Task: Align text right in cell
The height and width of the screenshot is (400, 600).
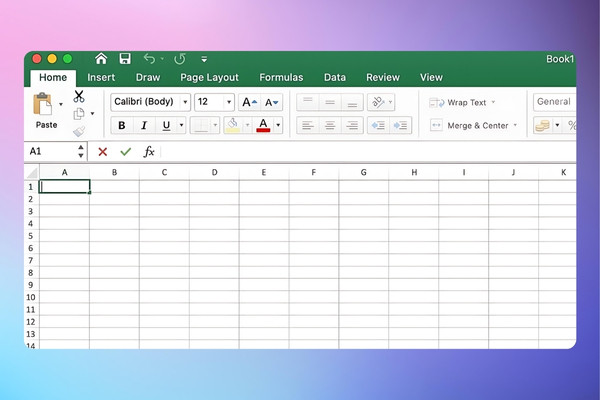Action: 352,125
